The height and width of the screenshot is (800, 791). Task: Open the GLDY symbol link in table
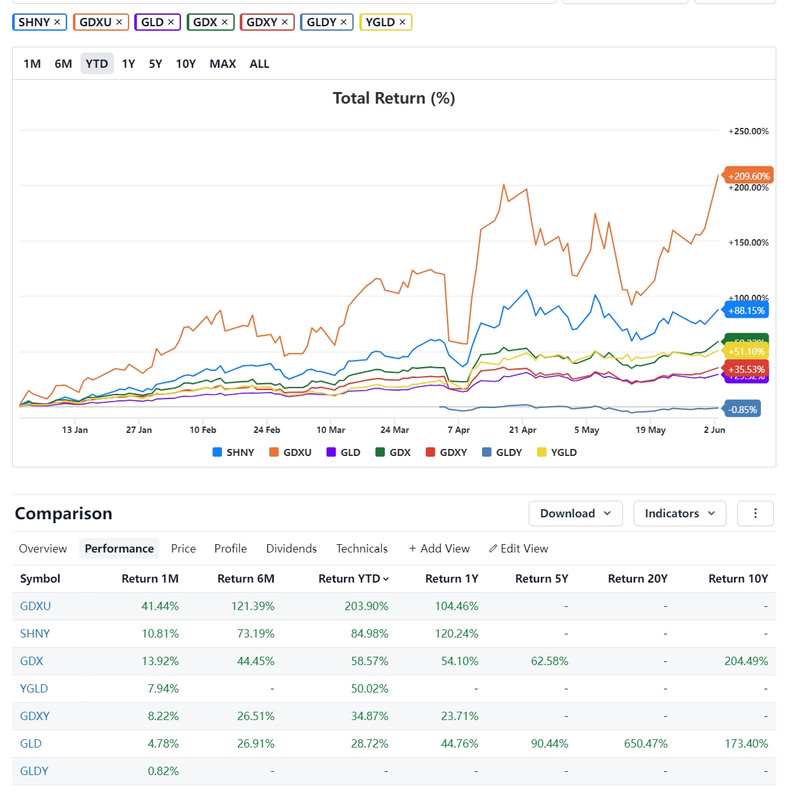(34, 771)
